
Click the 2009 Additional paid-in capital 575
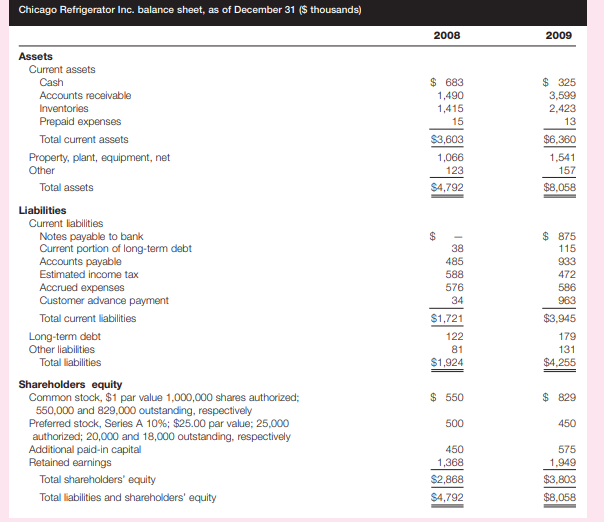click(567, 450)
